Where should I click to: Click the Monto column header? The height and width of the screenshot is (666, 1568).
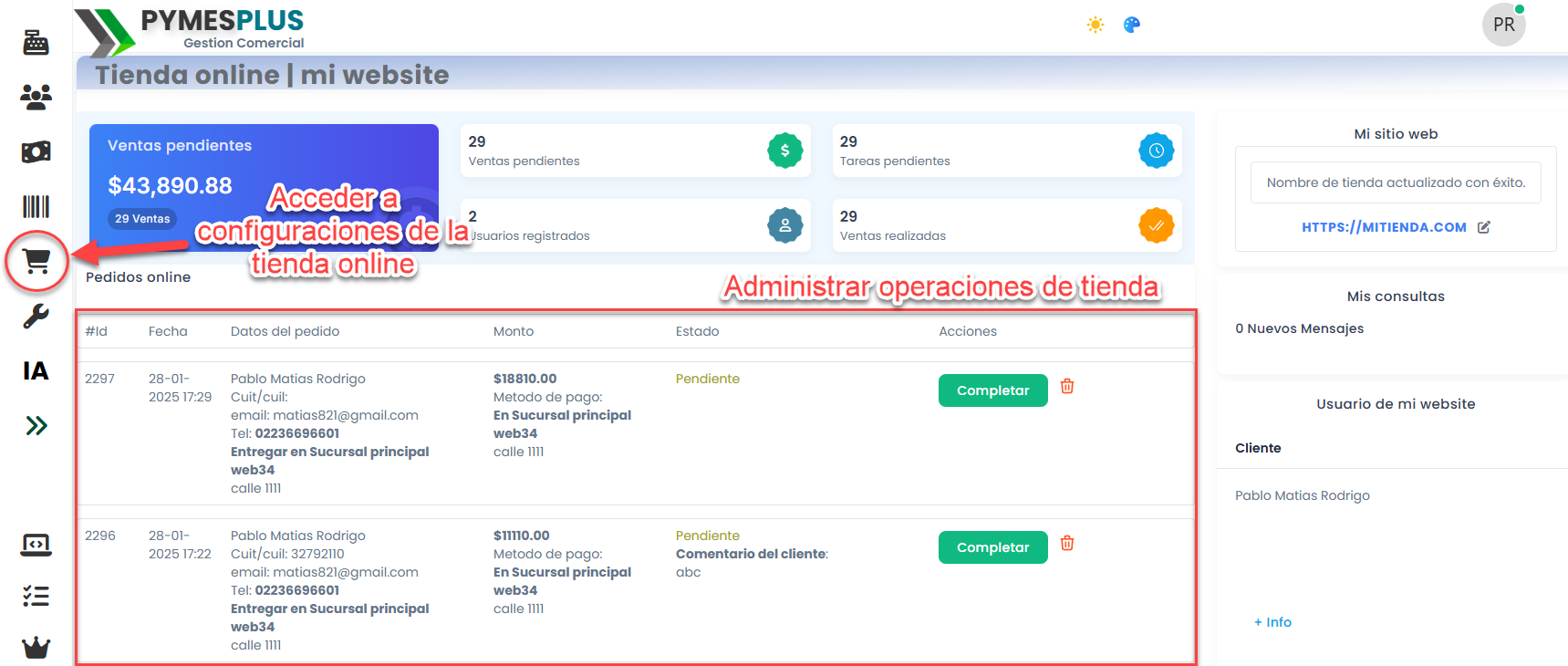(514, 331)
